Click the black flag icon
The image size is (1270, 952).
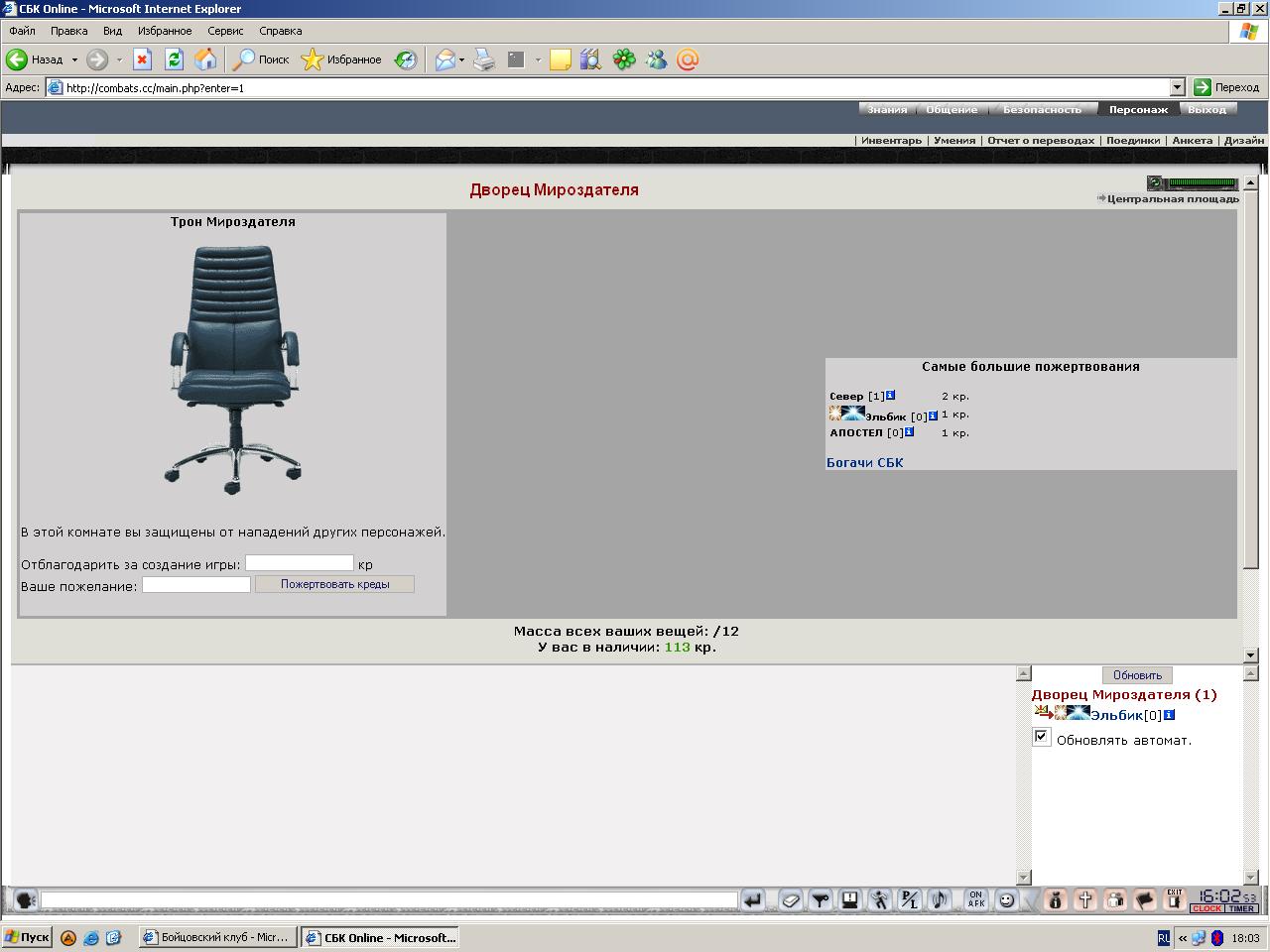click(x=1145, y=899)
